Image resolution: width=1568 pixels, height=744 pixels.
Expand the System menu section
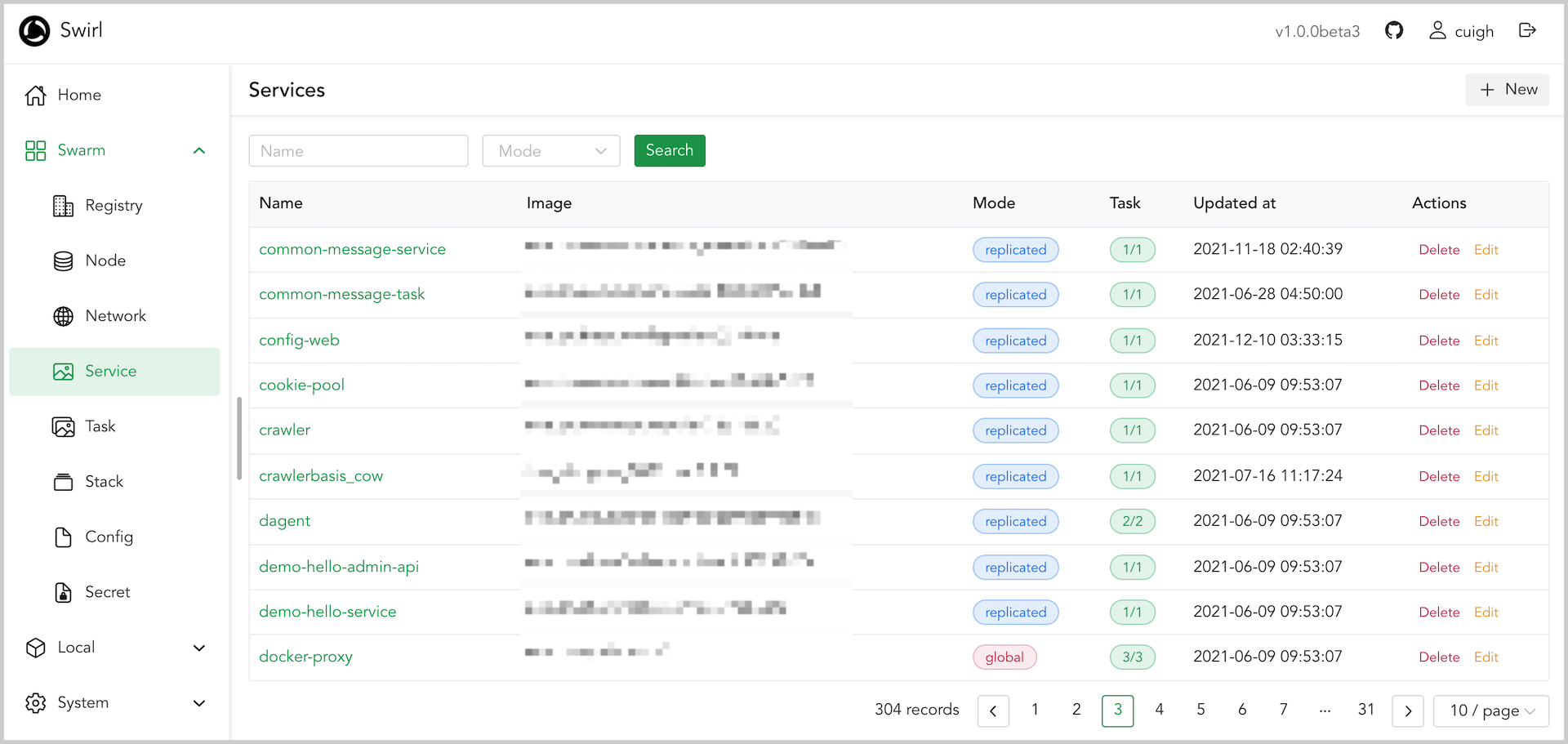pos(198,703)
